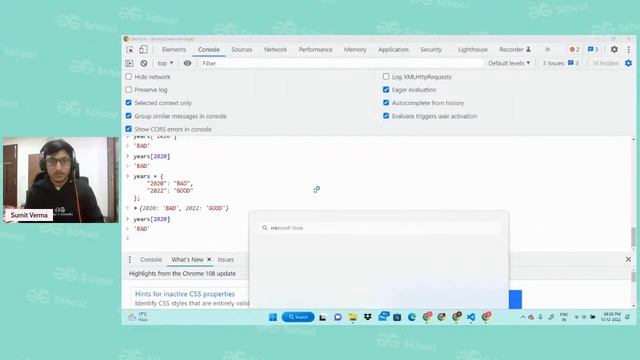Switch to the Lighthouse tab
This screenshot has width=640, height=360.
click(x=472, y=49)
